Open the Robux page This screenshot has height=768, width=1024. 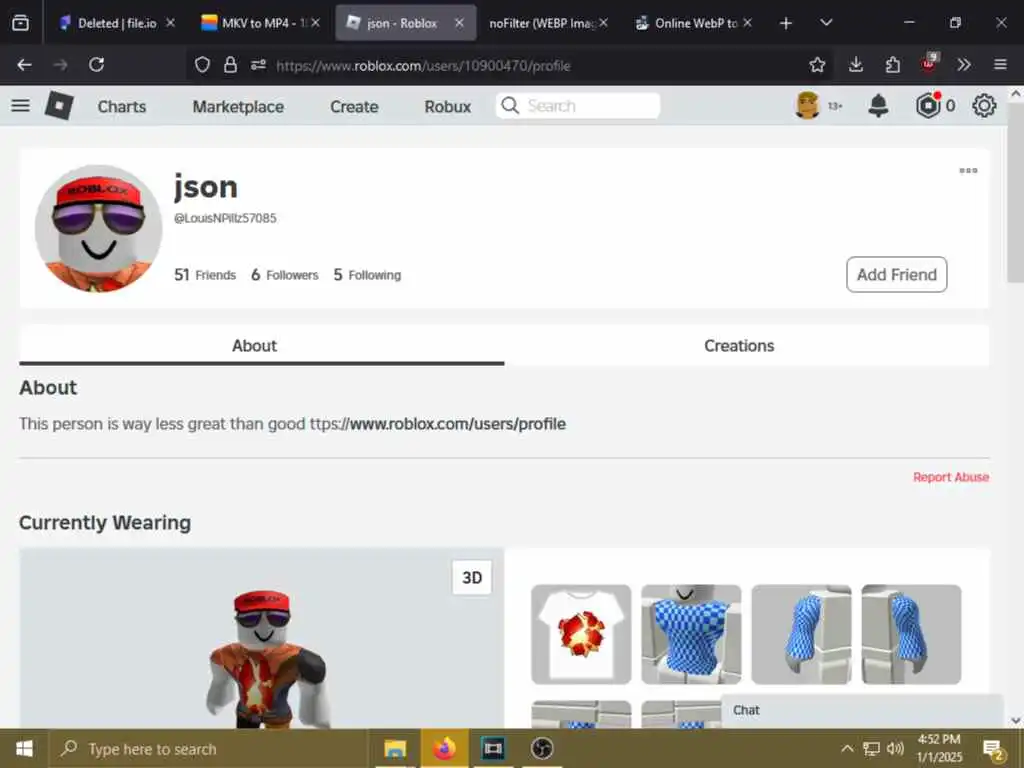(x=447, y=106)
